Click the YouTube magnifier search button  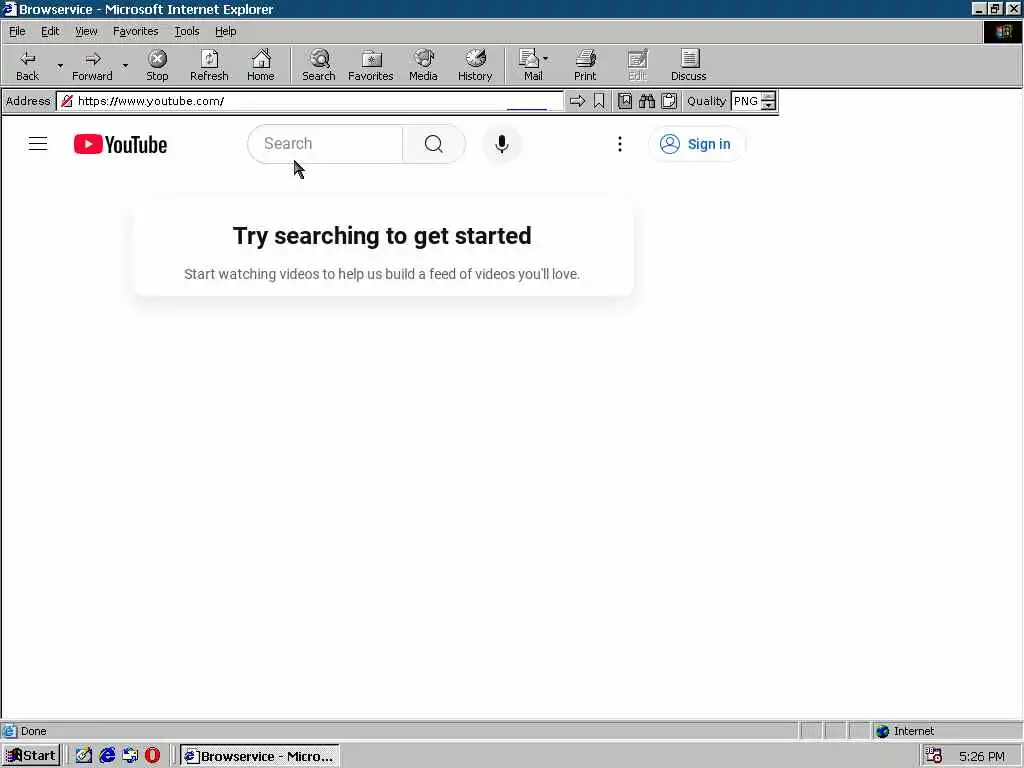tap(434, 144)
